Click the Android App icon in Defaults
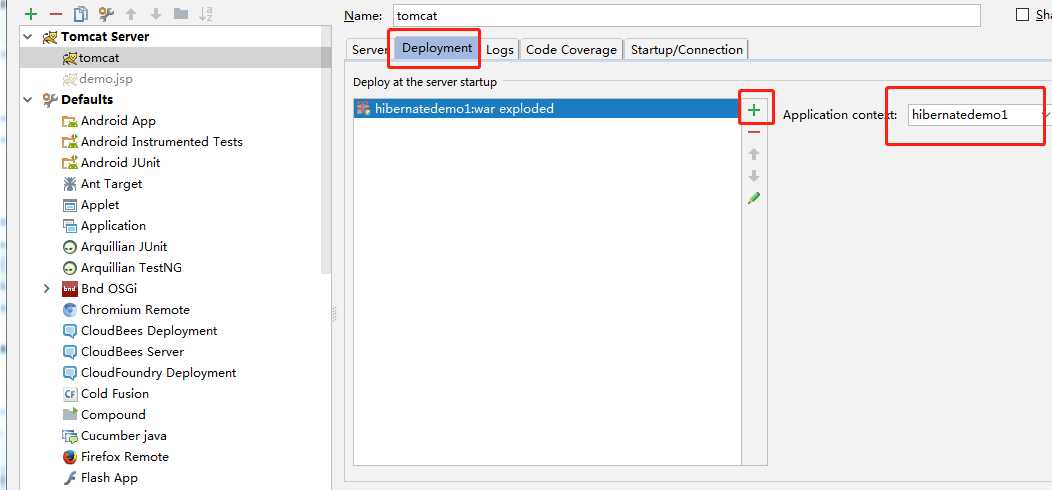This screenshot has height=490, width=1052. click(70, 121)
